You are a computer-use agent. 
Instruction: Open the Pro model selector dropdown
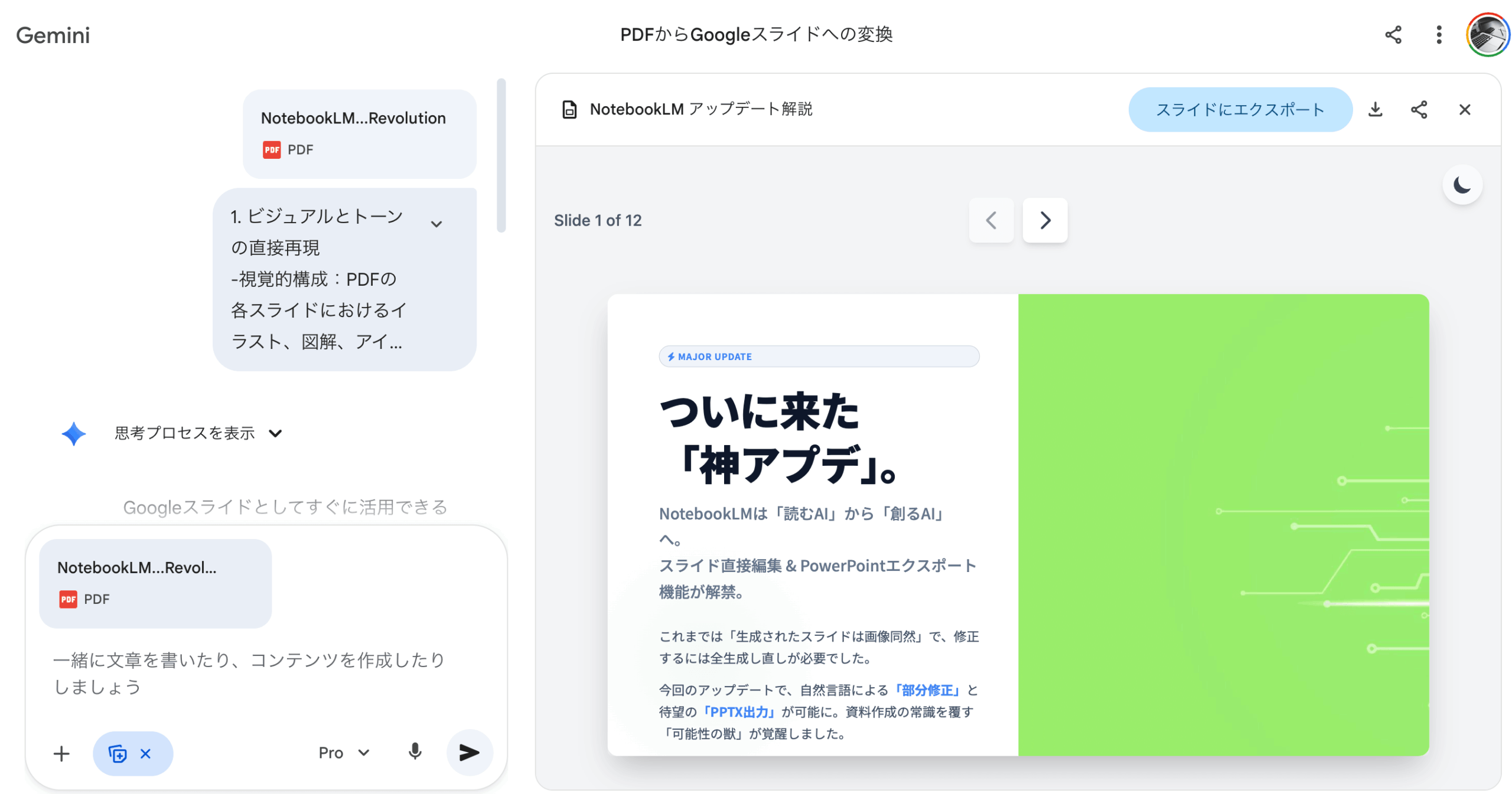point(343,753)
